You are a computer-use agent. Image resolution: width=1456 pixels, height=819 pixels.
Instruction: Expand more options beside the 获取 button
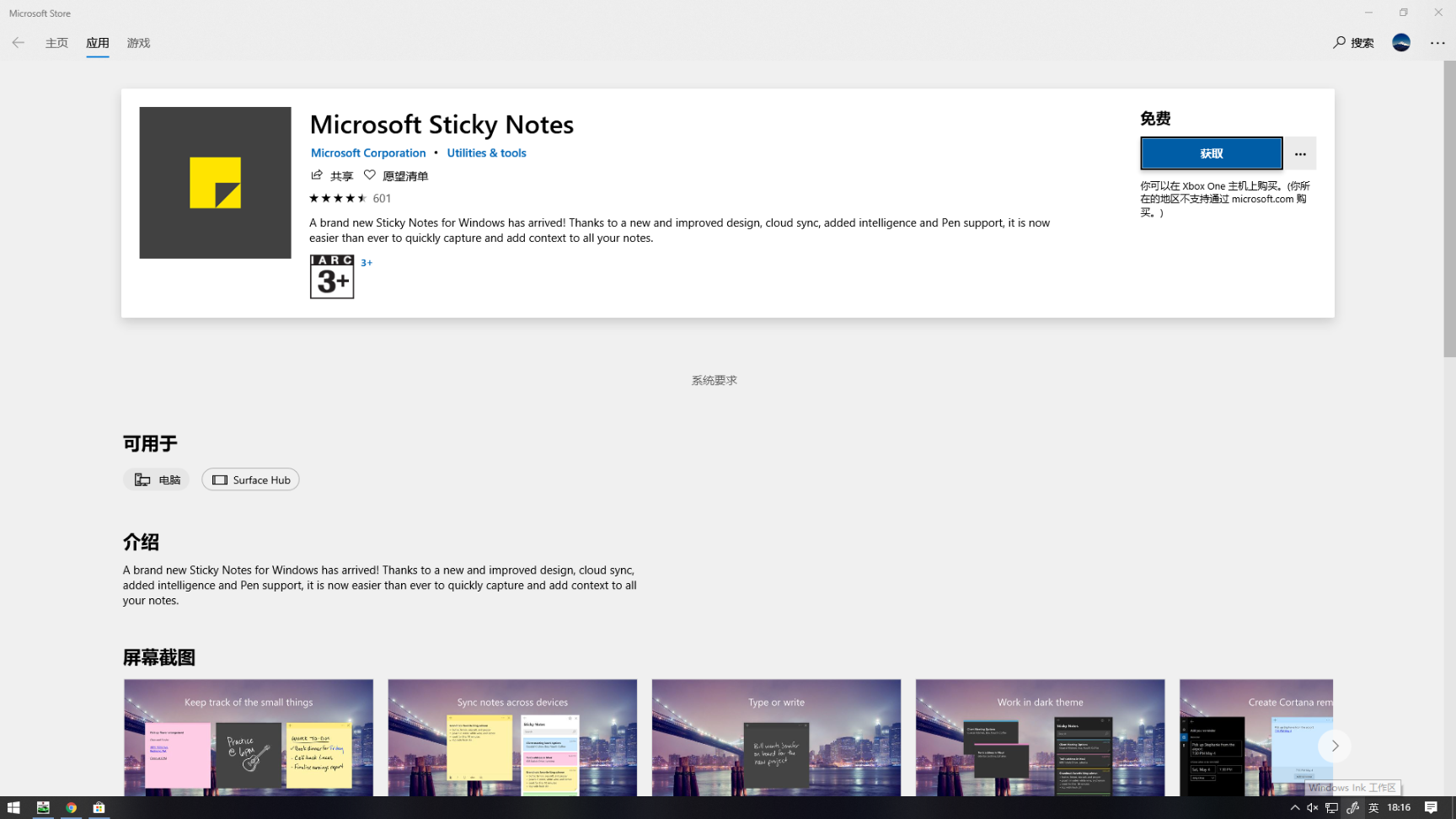(1300, 153)
